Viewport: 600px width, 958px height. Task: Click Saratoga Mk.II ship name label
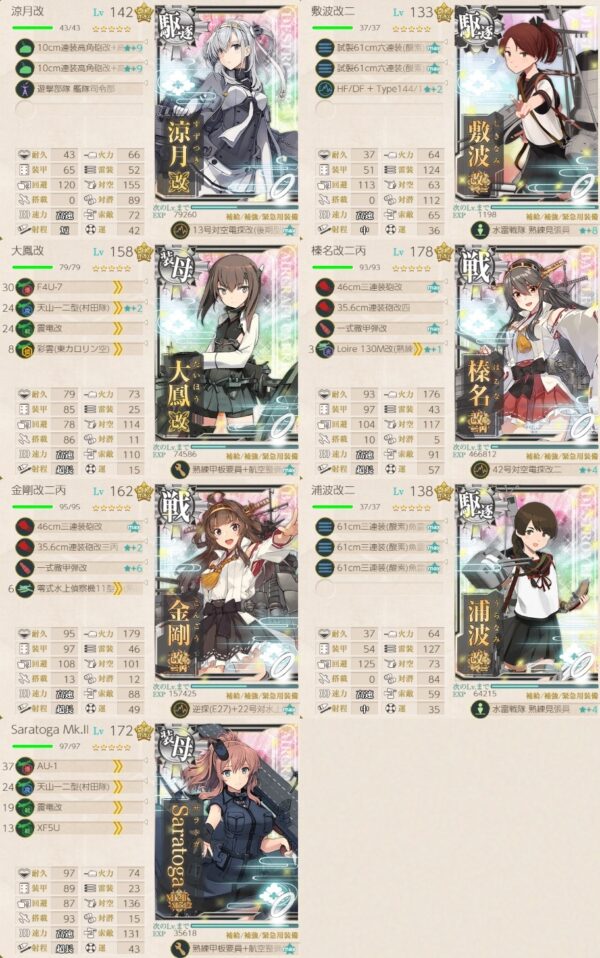[x=49, y=729]
